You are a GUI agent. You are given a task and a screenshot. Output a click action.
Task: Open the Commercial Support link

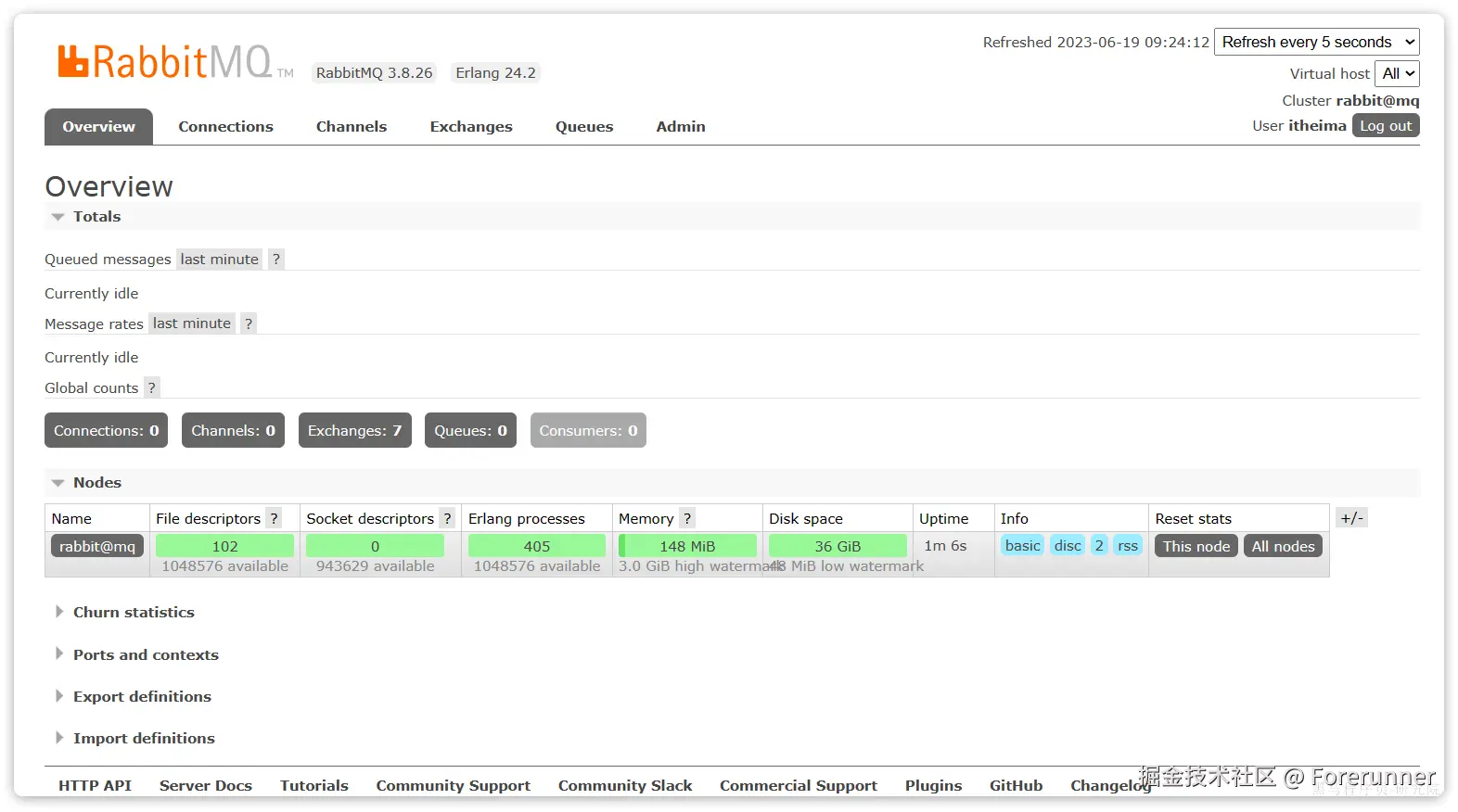pos(799,785)
